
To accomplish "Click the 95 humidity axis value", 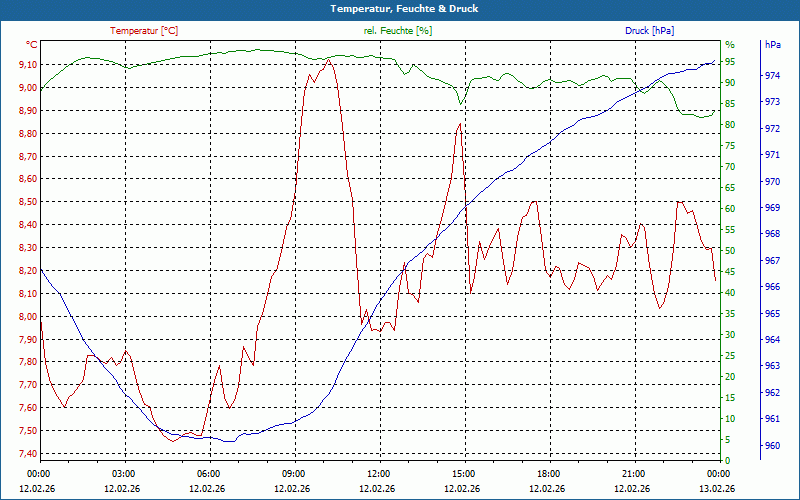I will tap(730, 62).
